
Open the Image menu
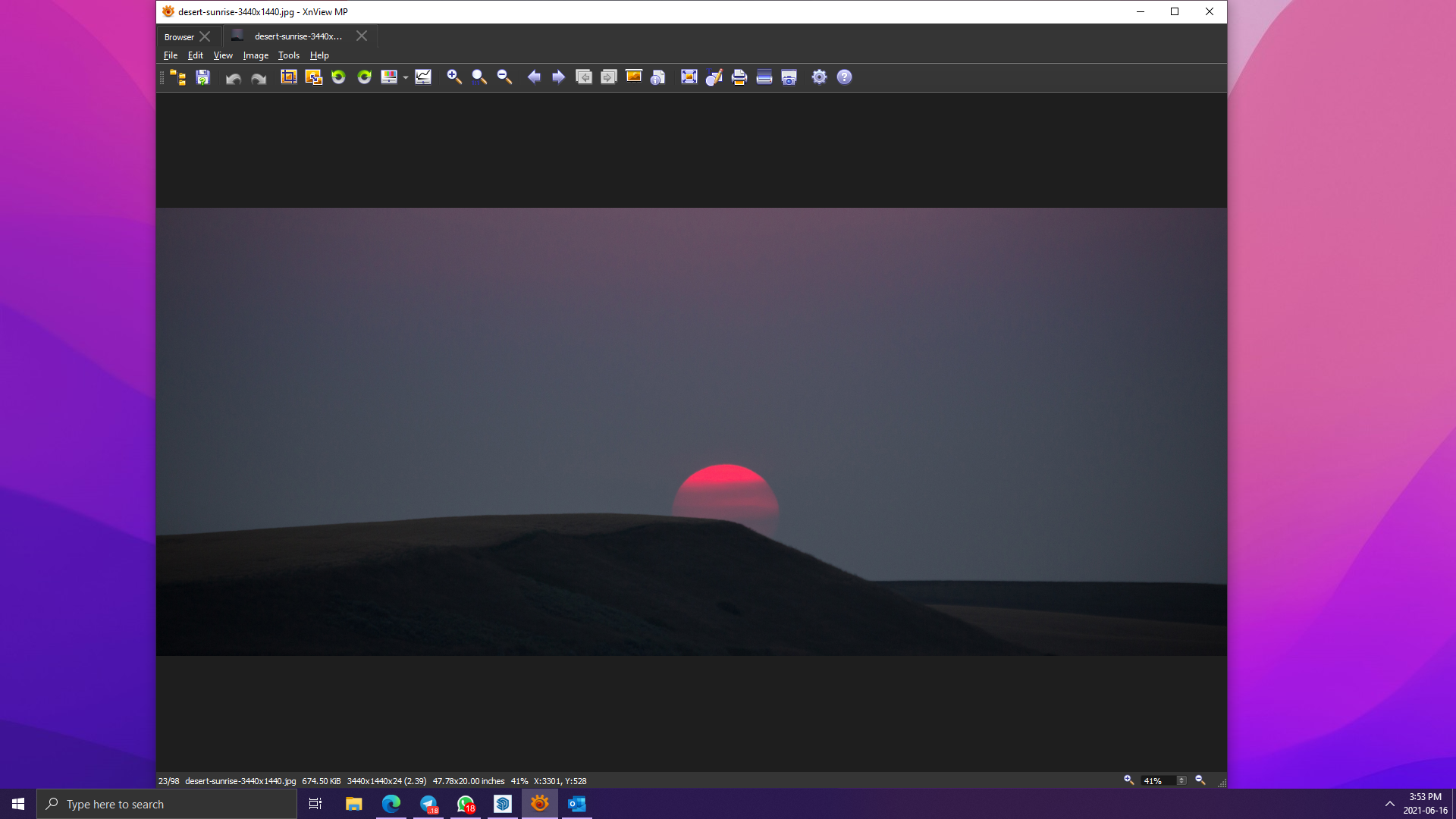[256, 55]
